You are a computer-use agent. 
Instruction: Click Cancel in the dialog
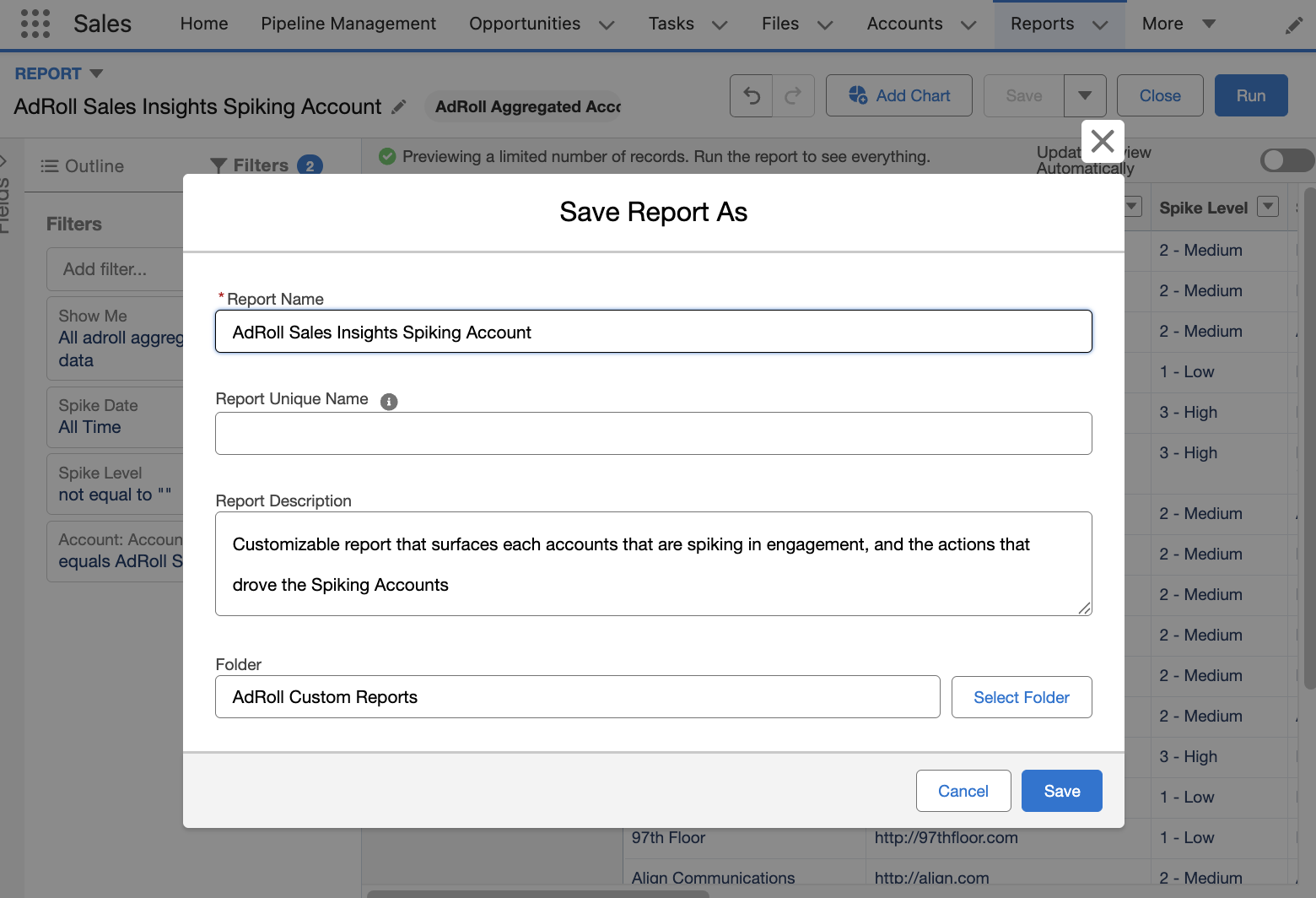coord(963,791)
